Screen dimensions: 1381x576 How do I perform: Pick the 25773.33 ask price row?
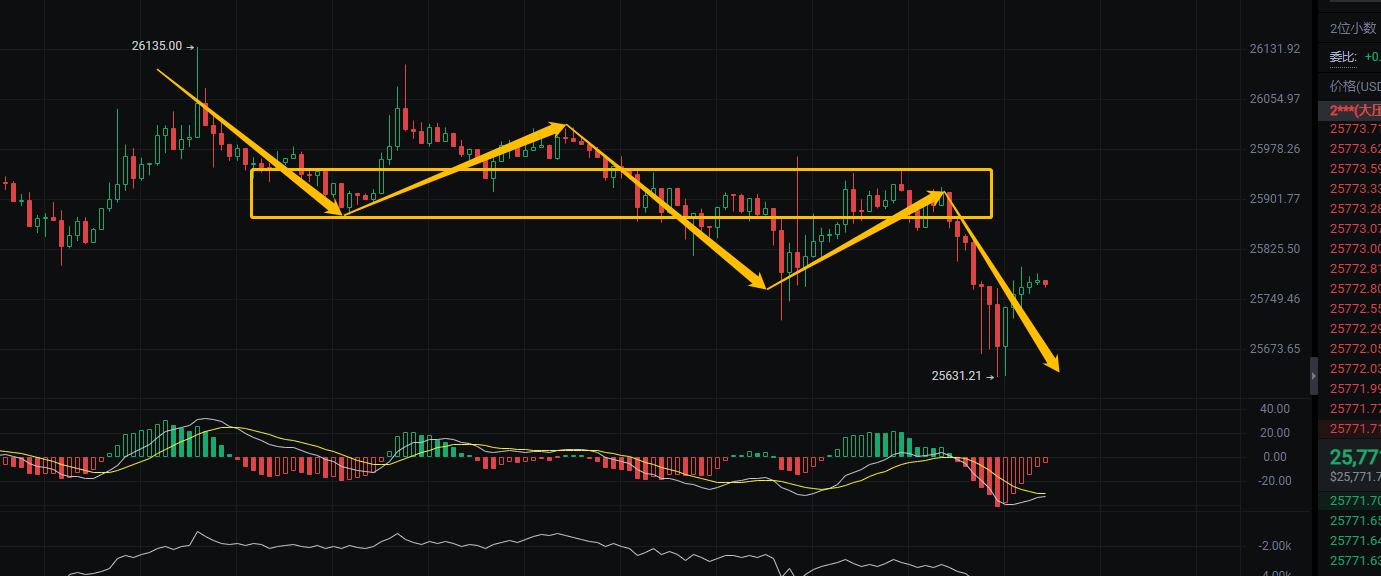click(x=1354, y=189)
